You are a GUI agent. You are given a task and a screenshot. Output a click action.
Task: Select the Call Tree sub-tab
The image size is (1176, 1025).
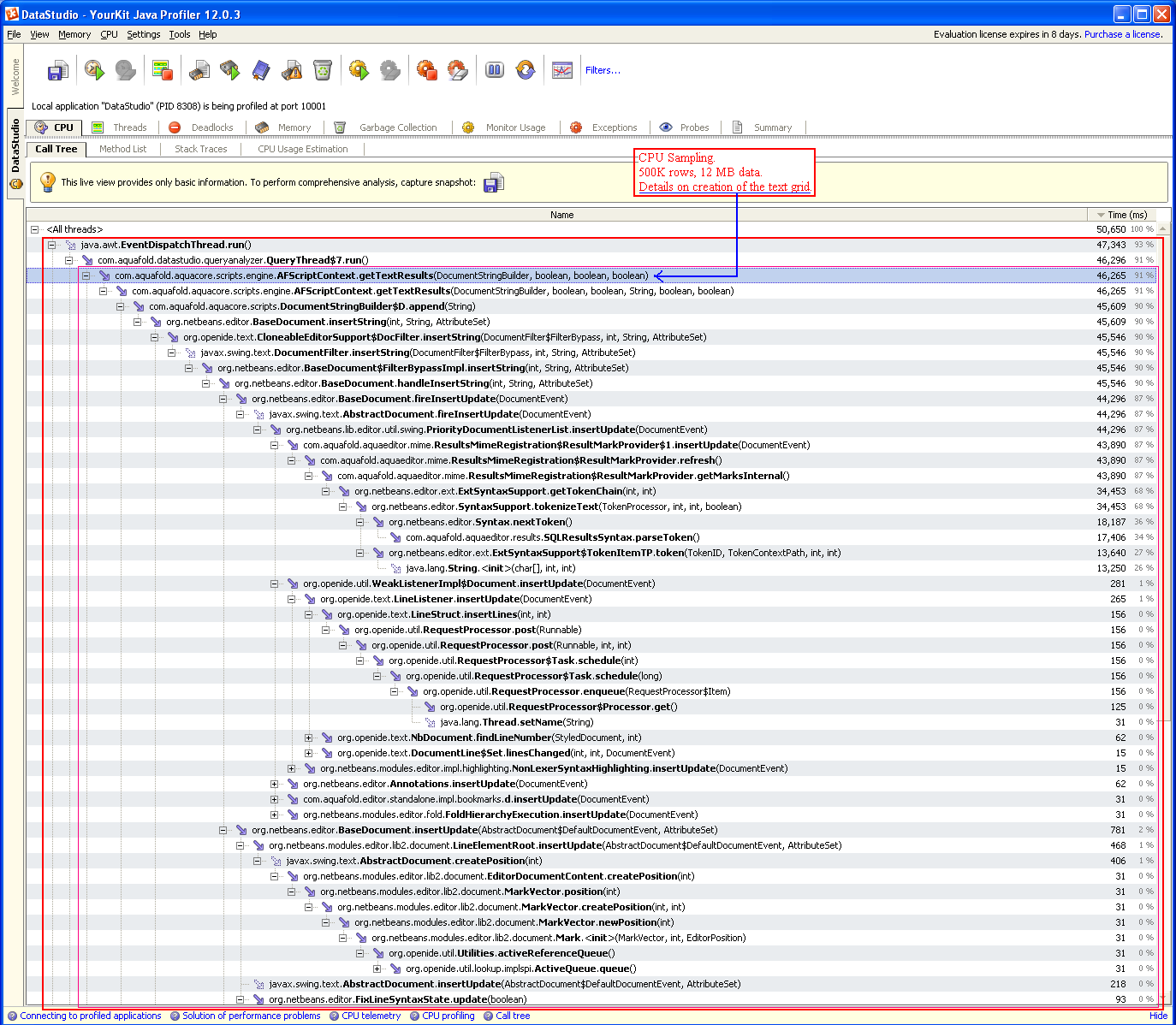(56, 149)
